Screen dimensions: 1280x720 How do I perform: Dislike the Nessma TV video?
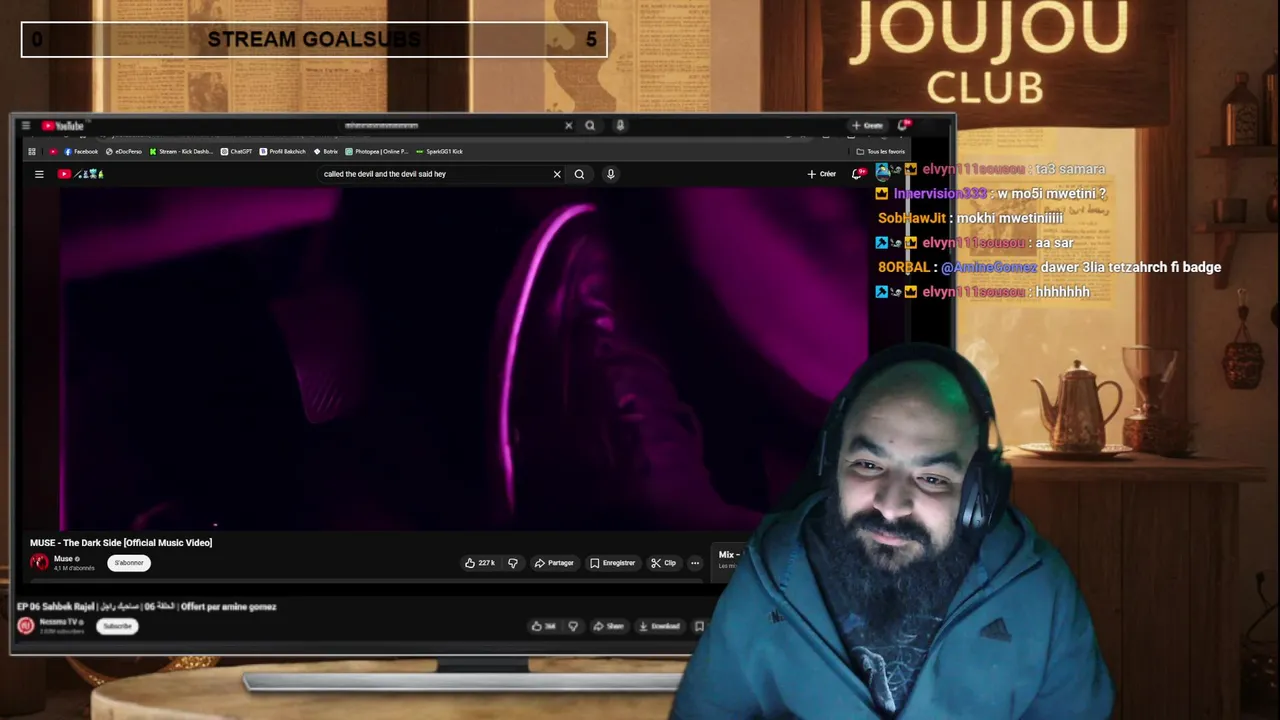coord(573,626)
